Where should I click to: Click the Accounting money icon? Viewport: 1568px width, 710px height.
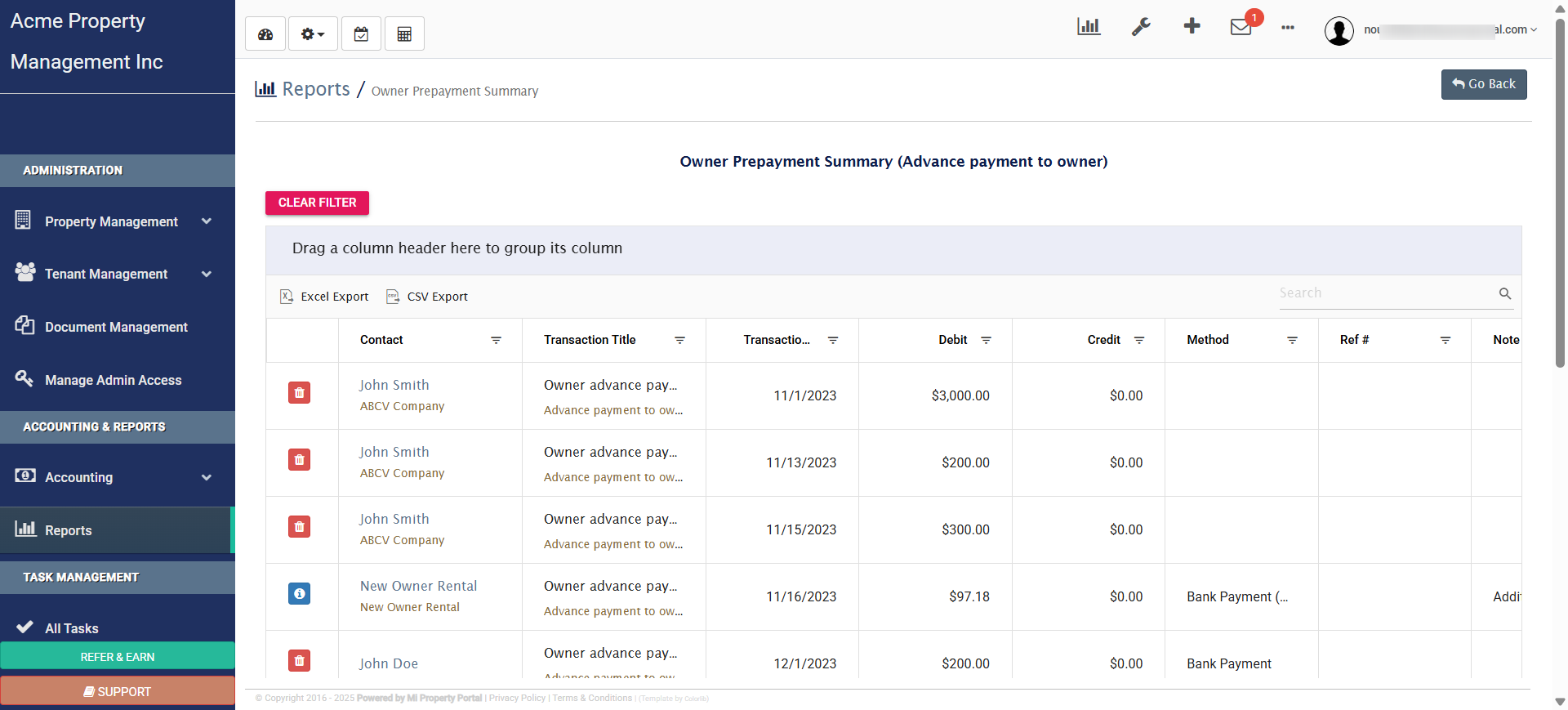(x=25, y=476)
